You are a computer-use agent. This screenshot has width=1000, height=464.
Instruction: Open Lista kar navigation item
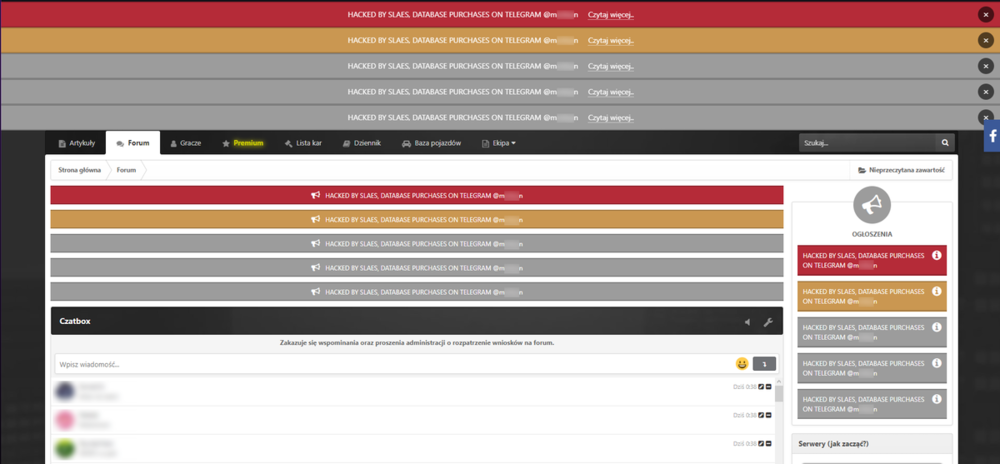[x=303, y=143]
